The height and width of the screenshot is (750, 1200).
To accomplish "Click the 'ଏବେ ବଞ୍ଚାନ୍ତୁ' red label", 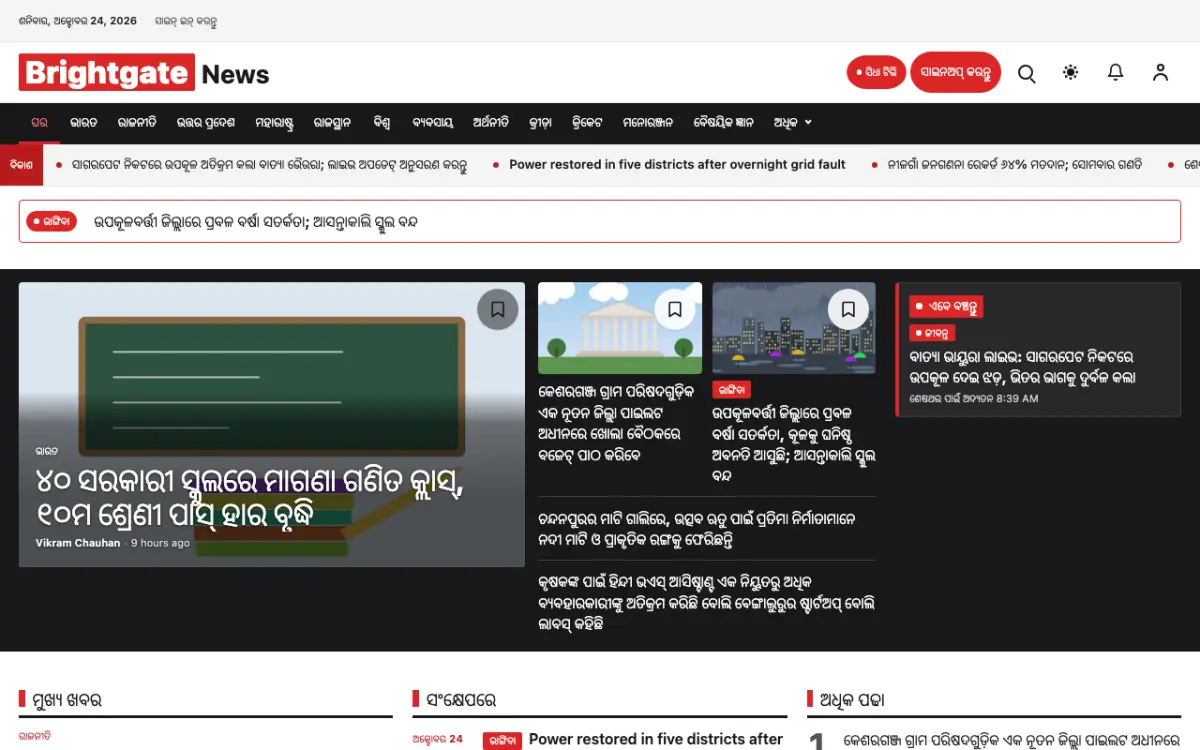I will [x=946, y=306].
